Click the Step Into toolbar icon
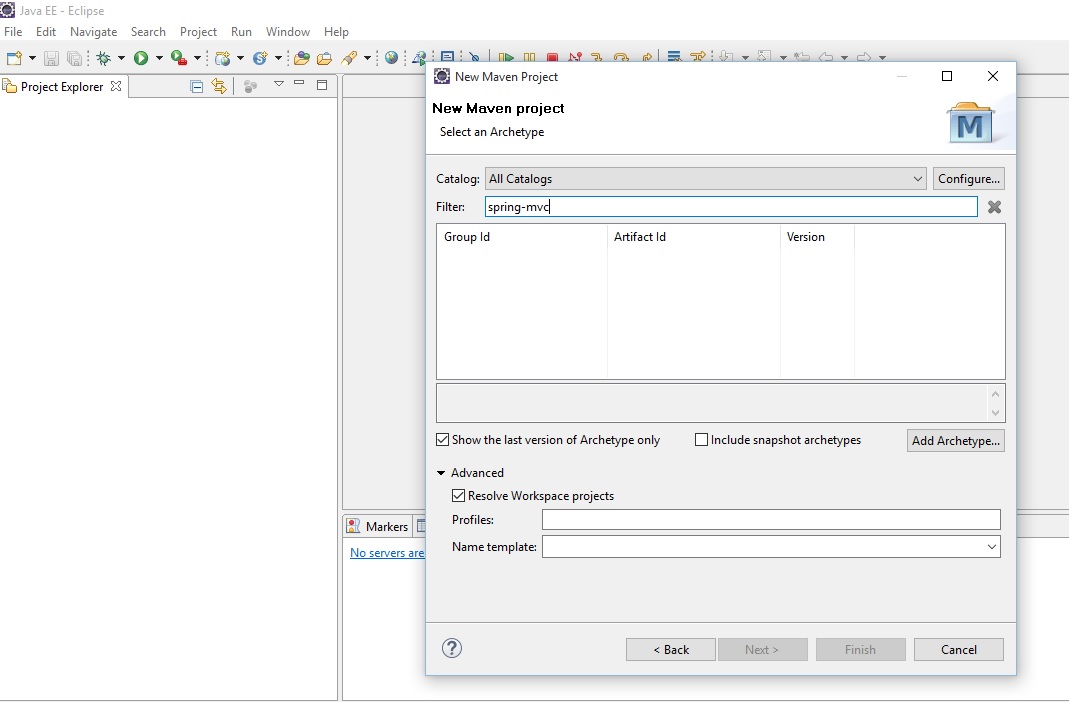 pos(597,57)
